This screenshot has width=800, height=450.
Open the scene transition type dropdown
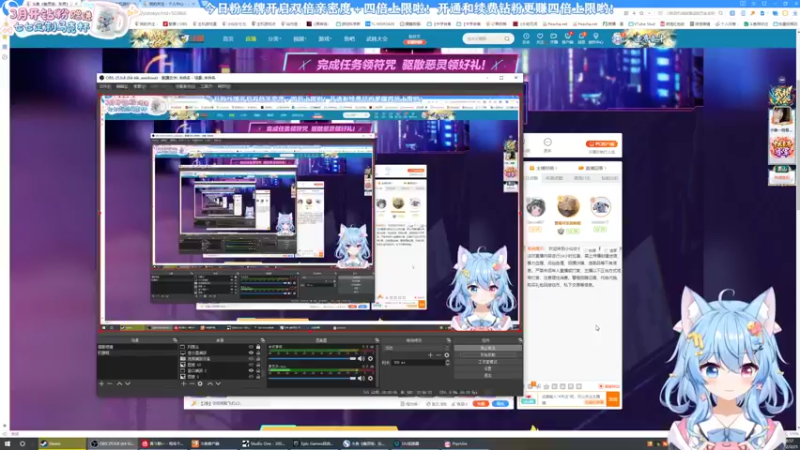click(417, 347)
